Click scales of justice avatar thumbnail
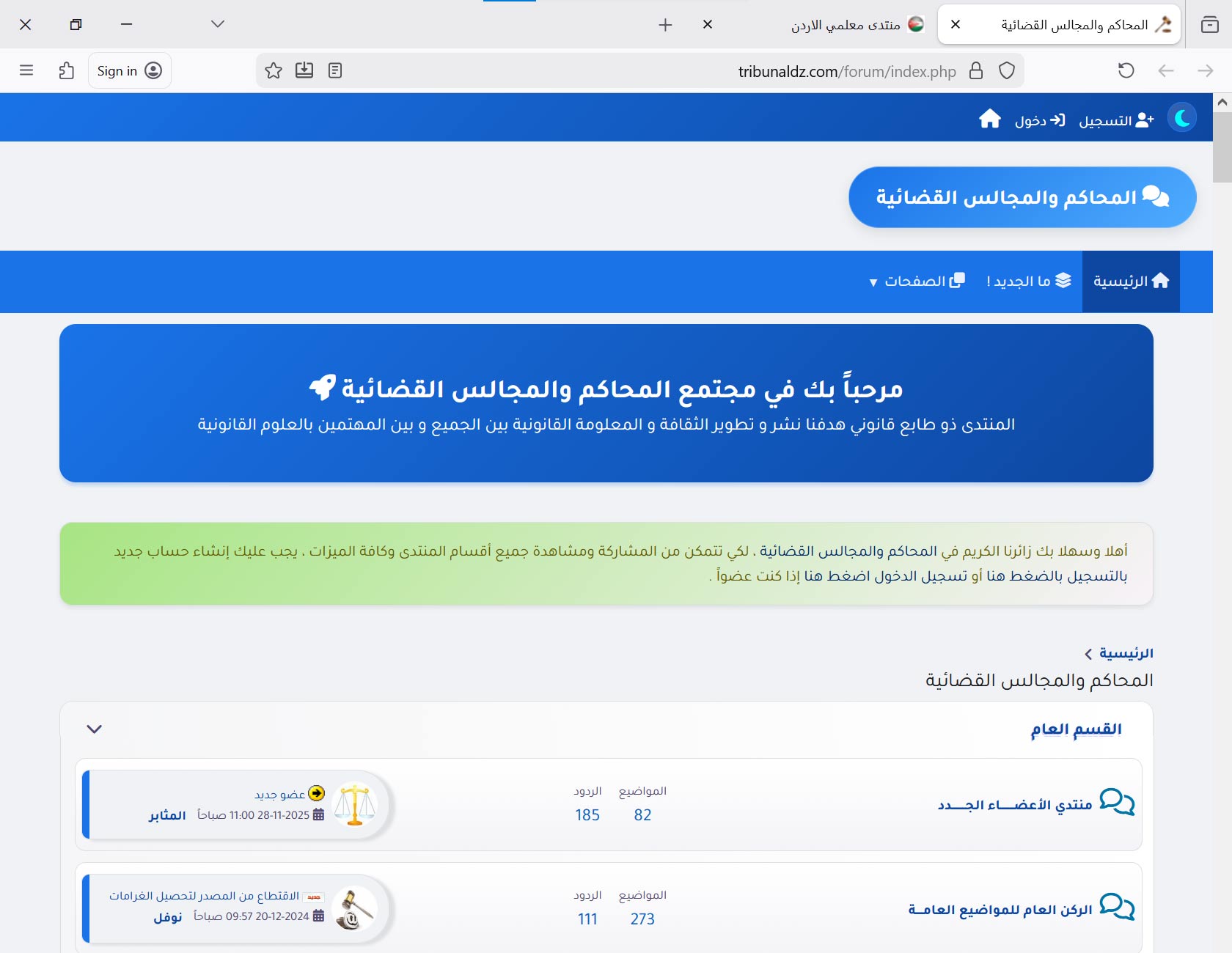Image resolution: width=1232 pixels, height=953 pixels. [x=355, y=804]
